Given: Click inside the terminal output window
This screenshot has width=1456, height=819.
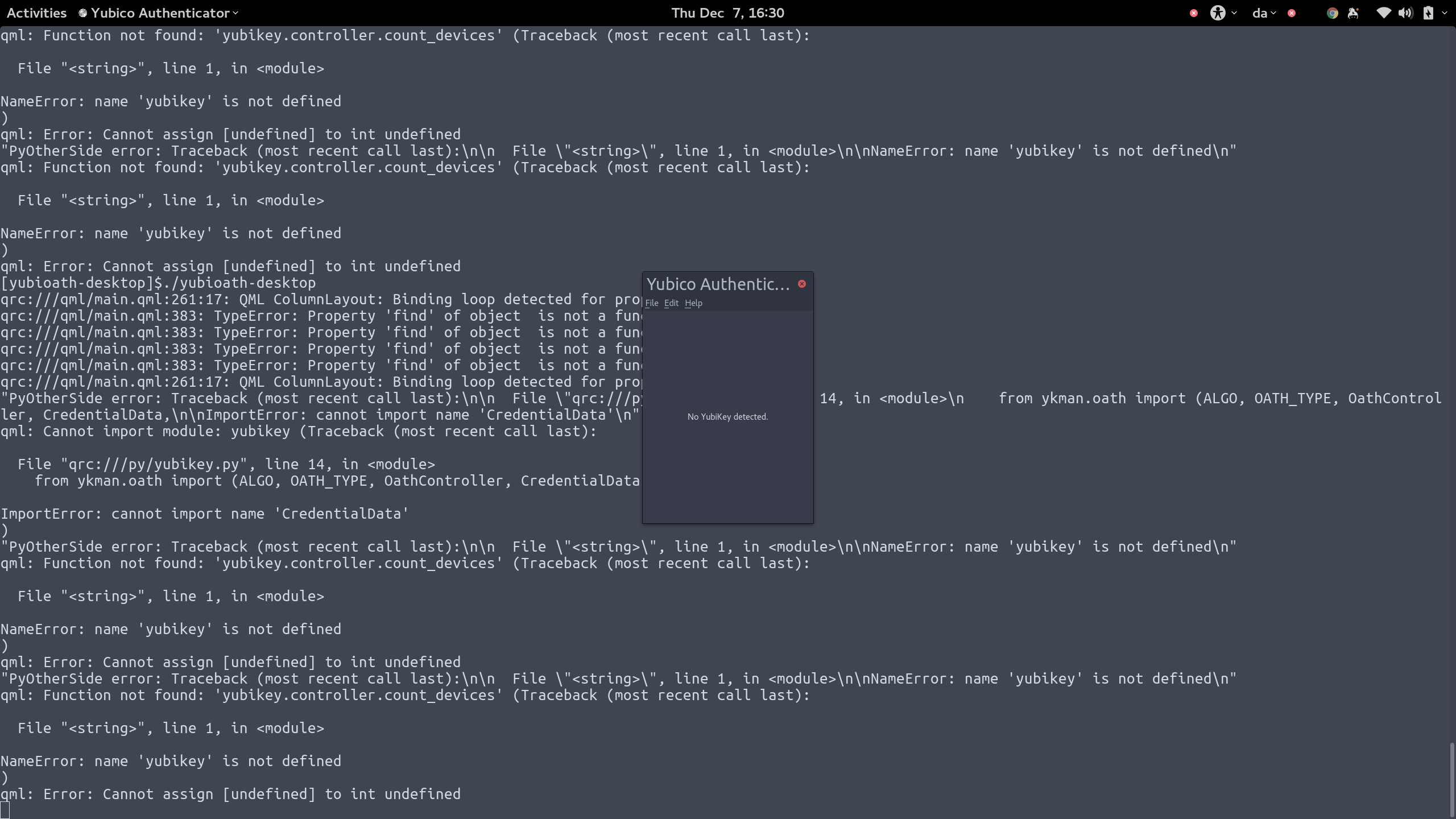Looking at the screenshot, I should (341, 626).
